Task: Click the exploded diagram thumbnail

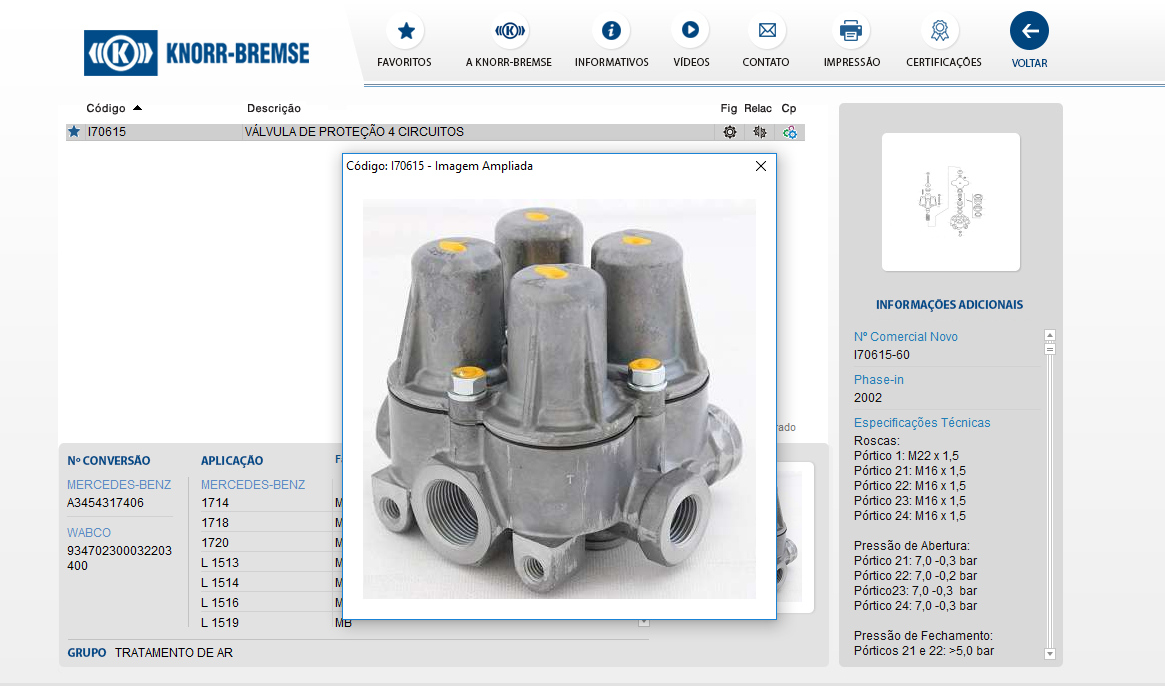Action: click(950, 202)
